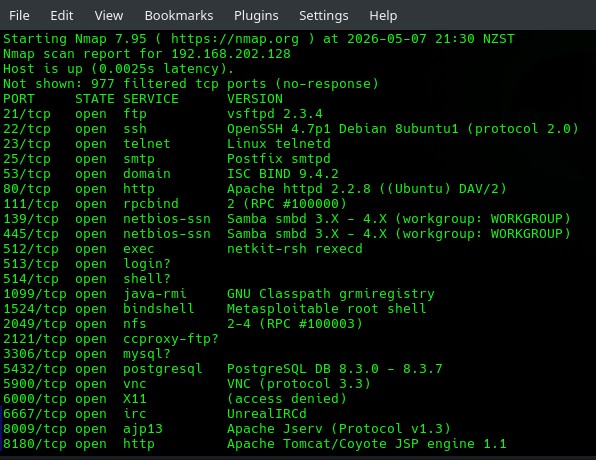Click the STATE column header
The image size is (596, 460).
click(x=95, y=99)
